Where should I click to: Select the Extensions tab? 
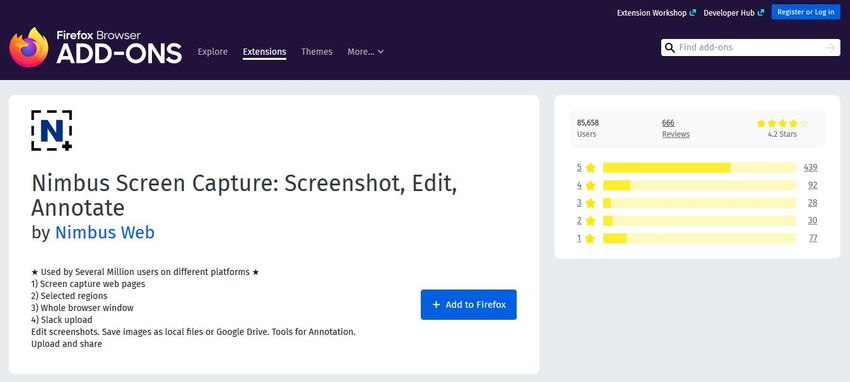(265, 51)
